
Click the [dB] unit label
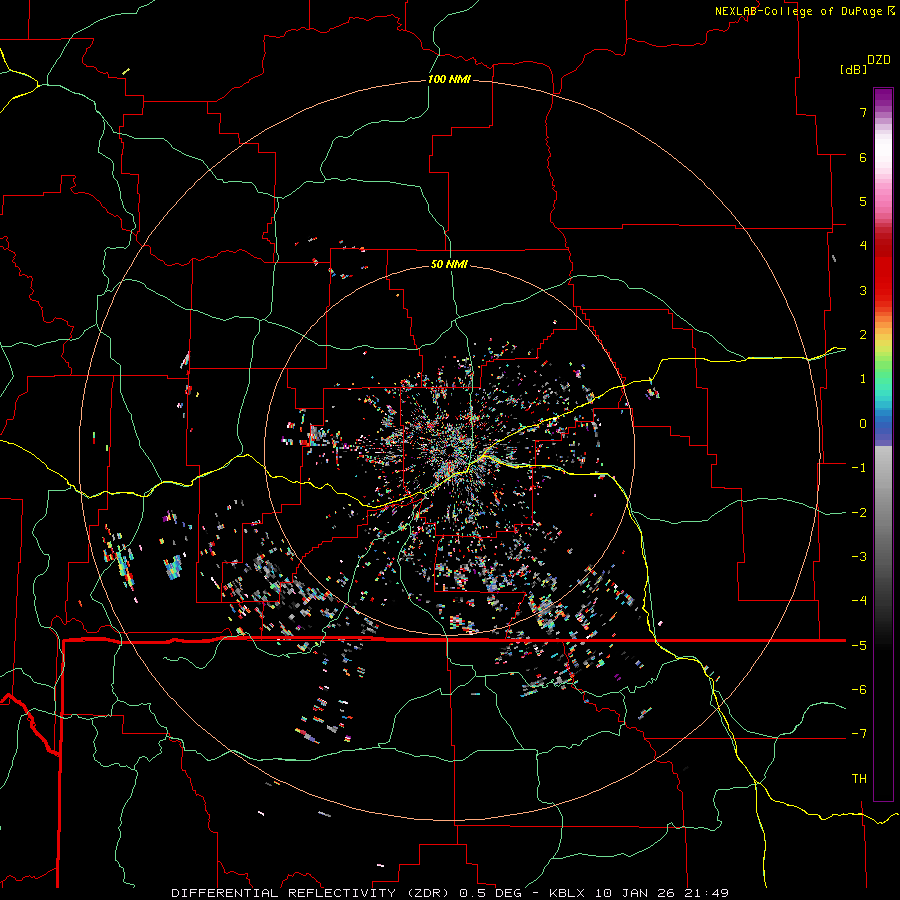point(853,69)
